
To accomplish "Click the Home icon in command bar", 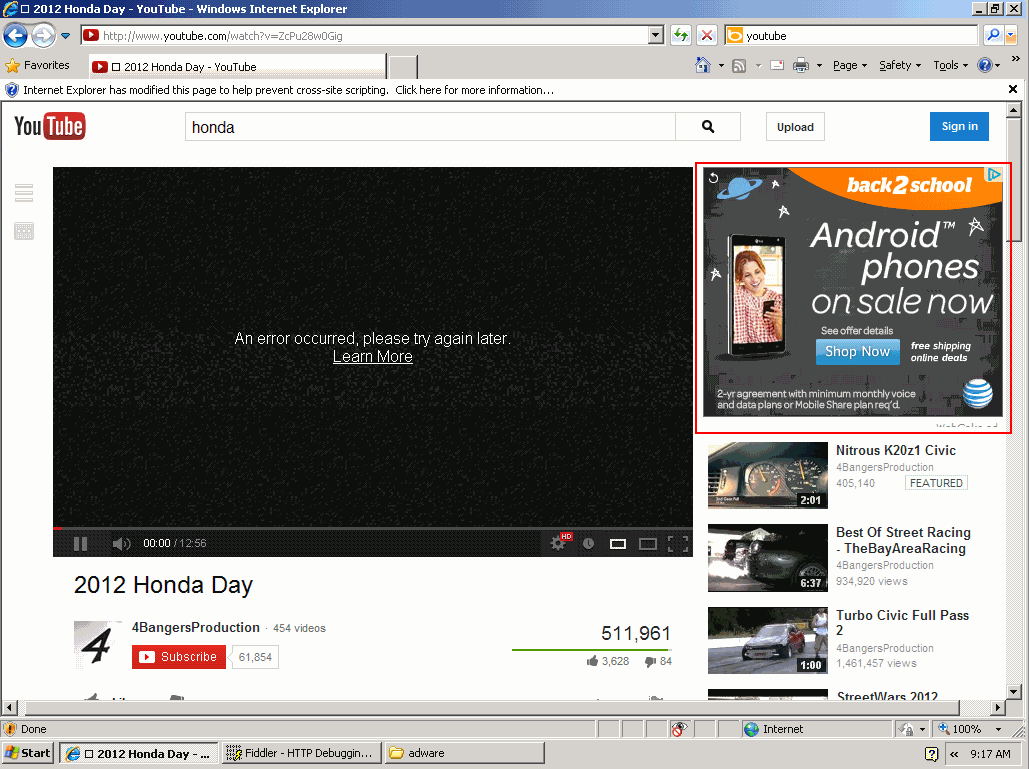I will (x=703, y=65).
